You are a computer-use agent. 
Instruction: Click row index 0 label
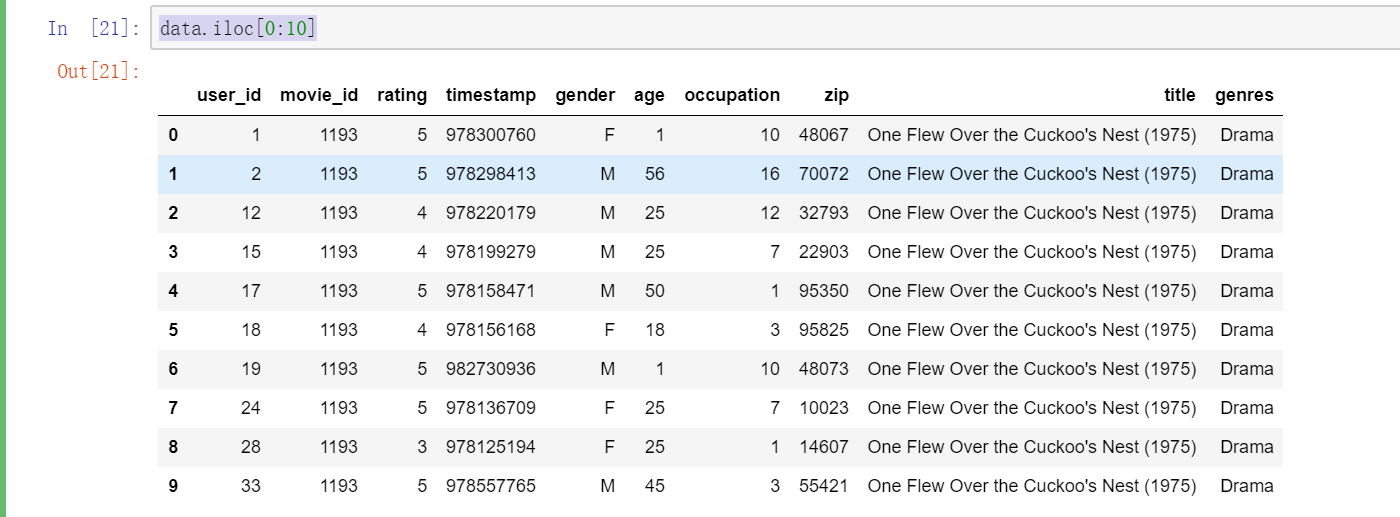173,135
